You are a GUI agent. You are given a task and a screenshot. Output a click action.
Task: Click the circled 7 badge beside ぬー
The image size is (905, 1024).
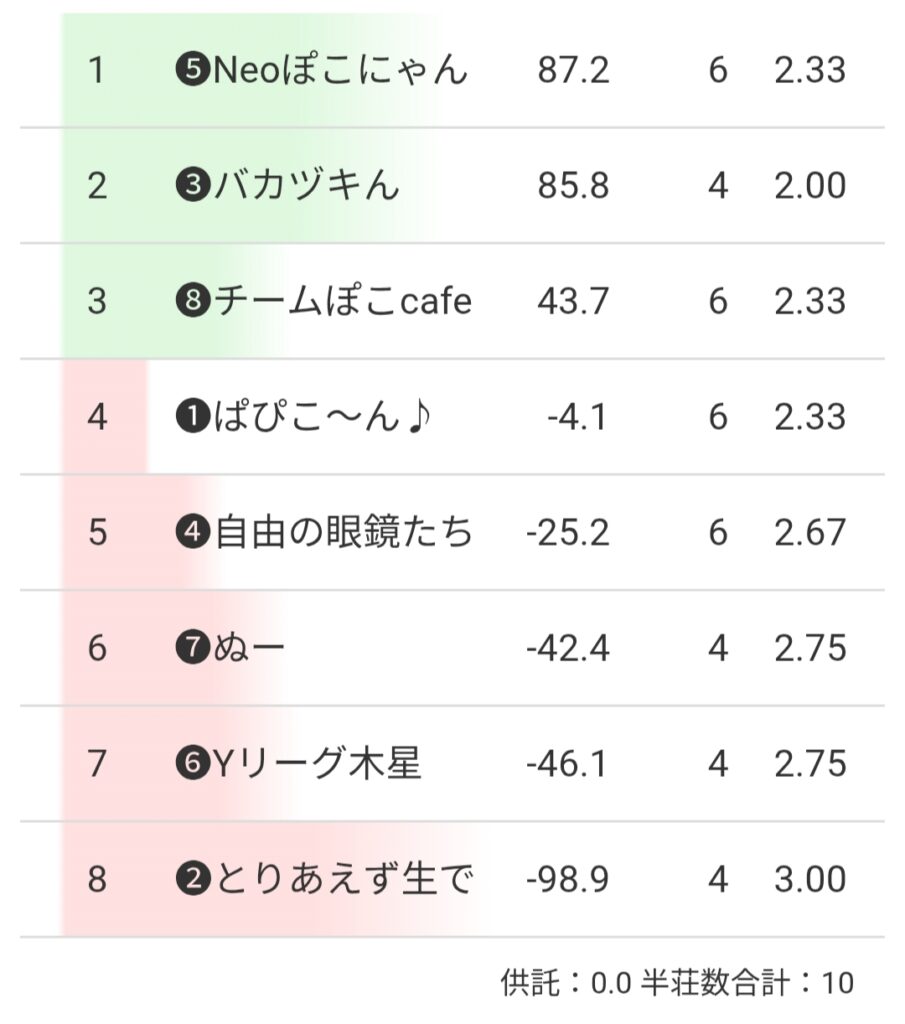click(192, 648)
